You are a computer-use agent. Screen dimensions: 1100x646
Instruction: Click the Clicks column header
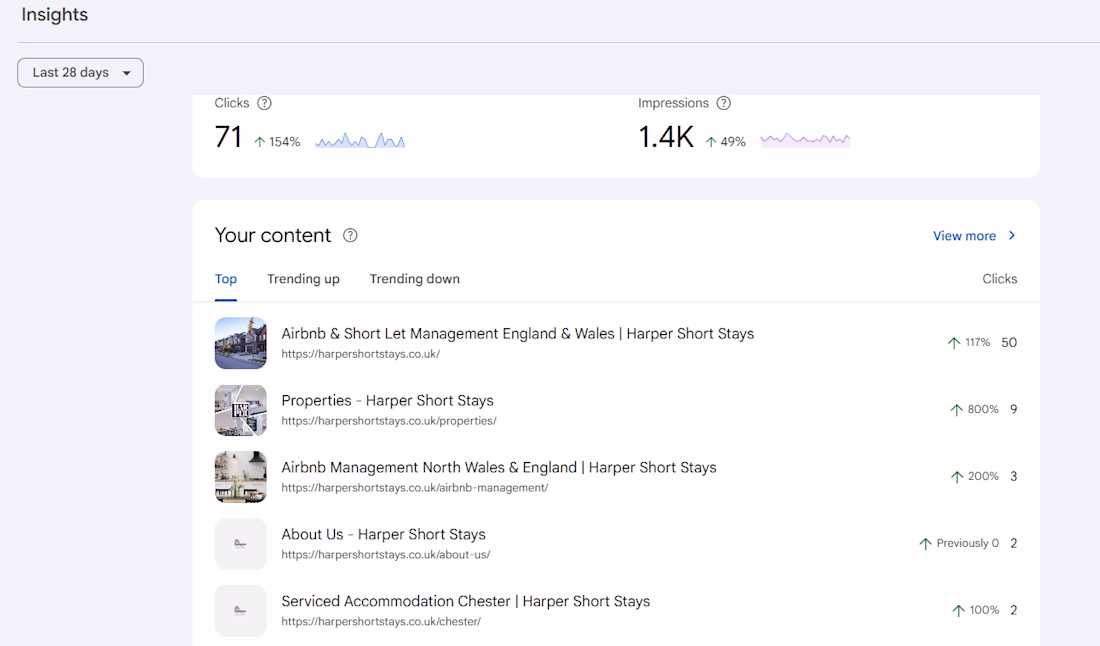tap(1000, 279)
